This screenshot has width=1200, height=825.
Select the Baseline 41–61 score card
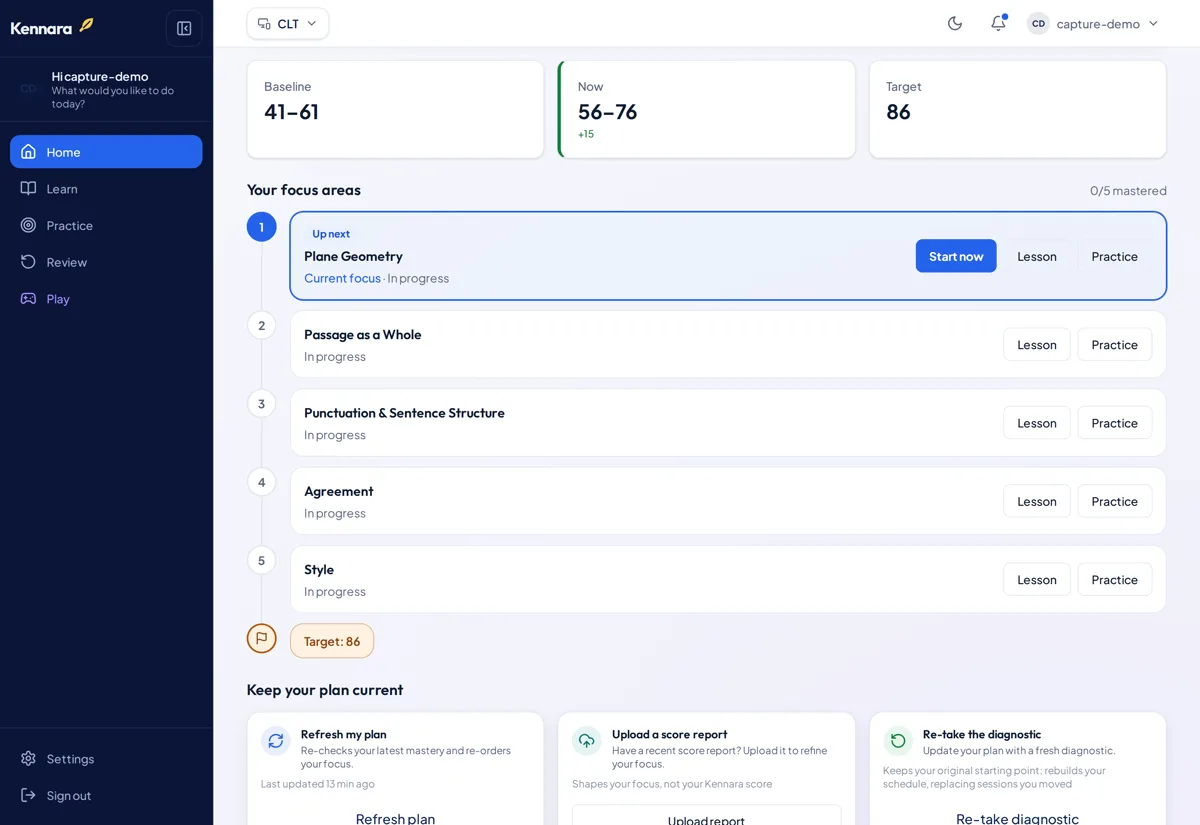point(395,109)
